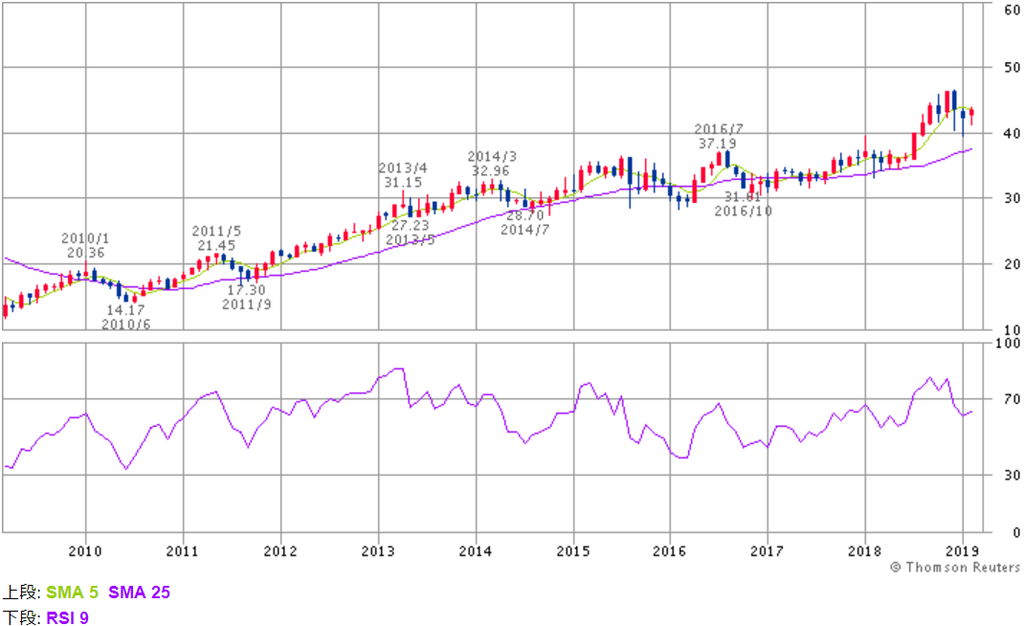Click the 2014 year axis label
Viewport: 1024px width, 626px height.
(475, 552)
